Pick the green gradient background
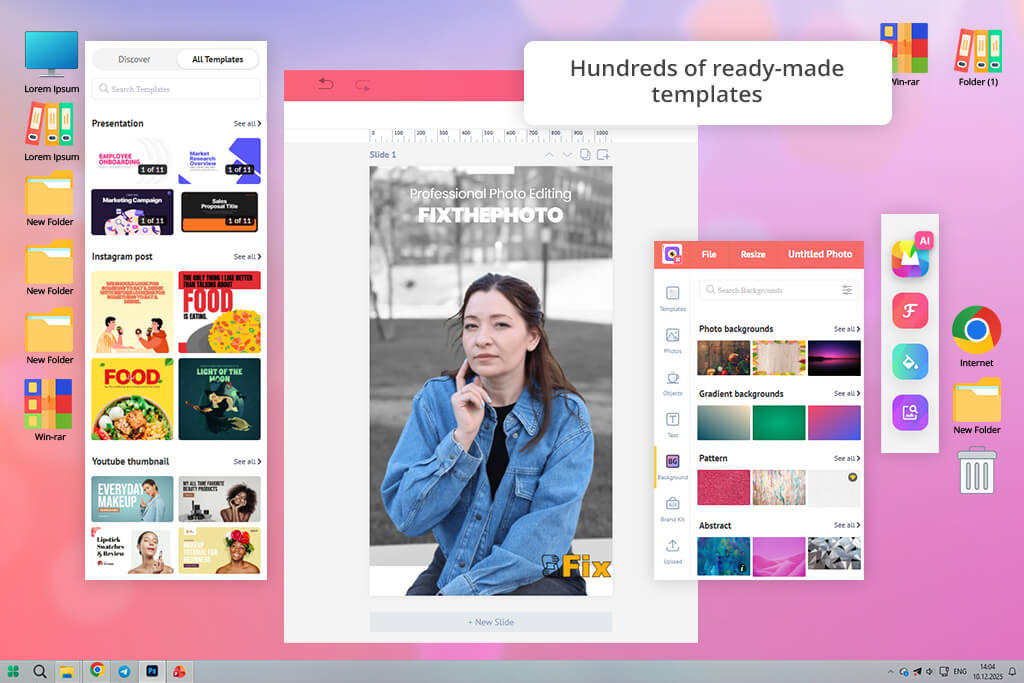1024x683 pixels. [778, 422]
